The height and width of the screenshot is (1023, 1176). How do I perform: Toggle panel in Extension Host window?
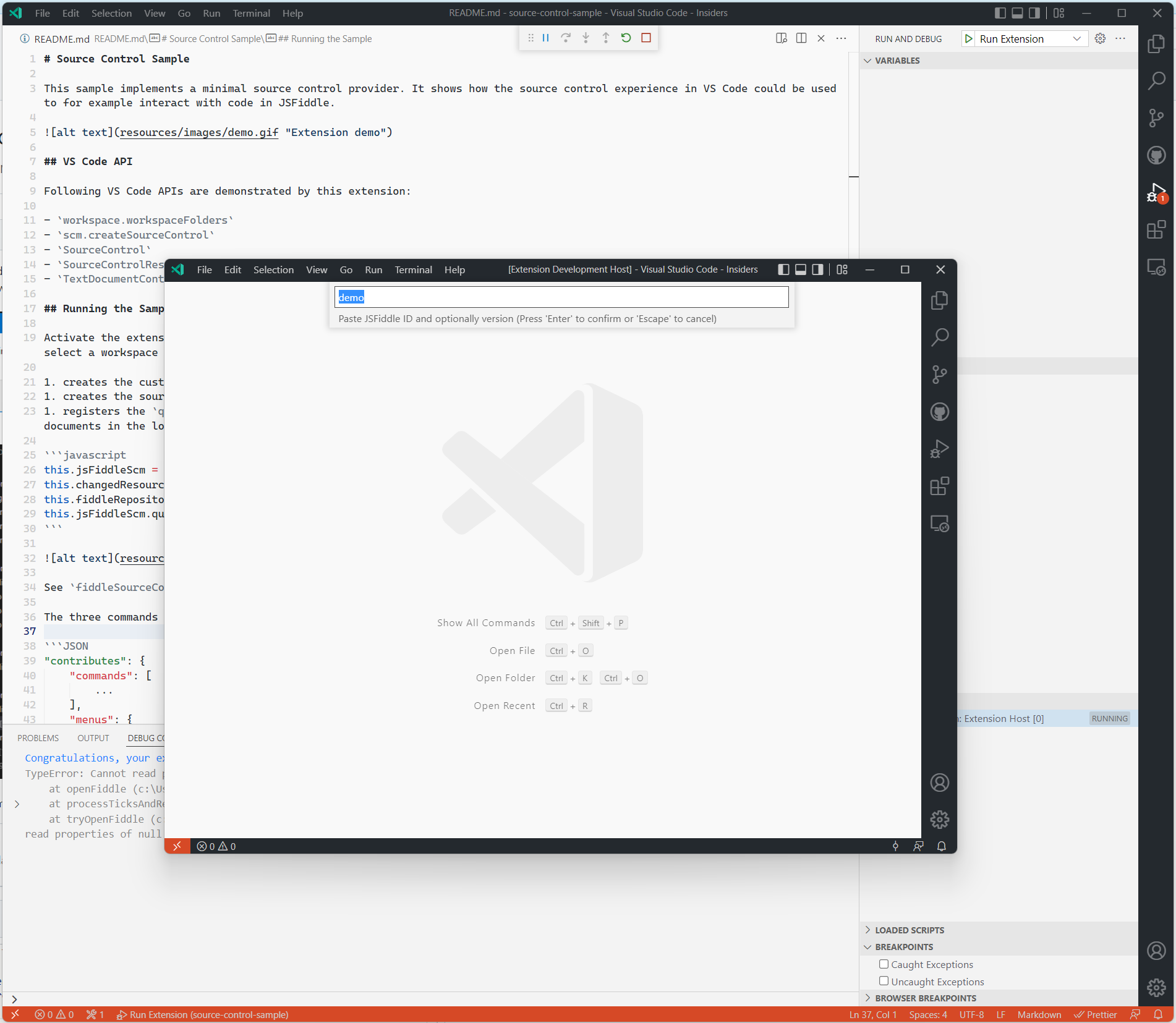point(801,270)
